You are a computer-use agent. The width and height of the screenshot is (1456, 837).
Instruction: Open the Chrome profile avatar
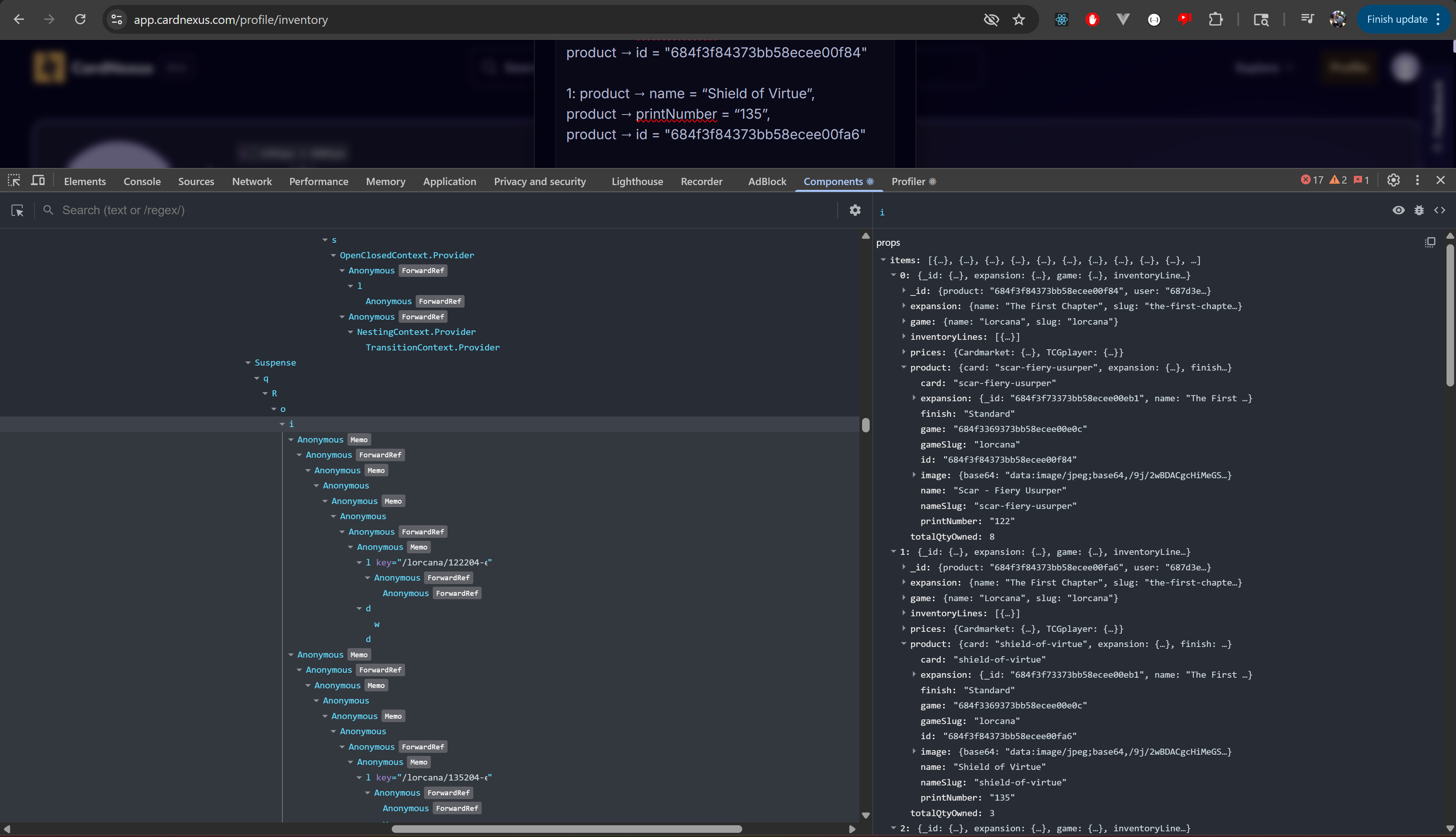(1338, 20)
